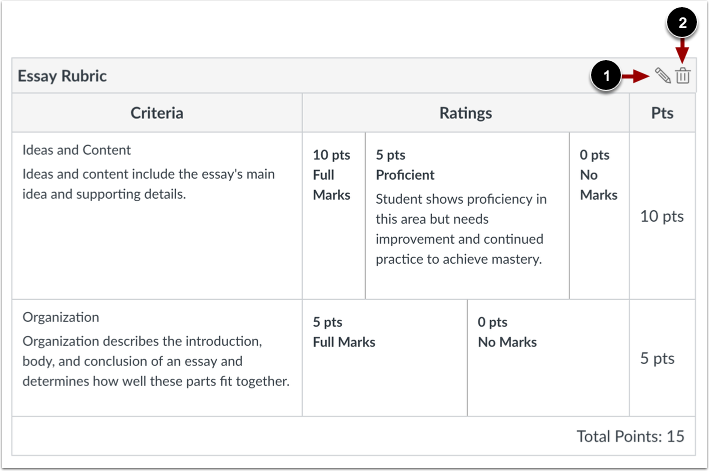Choose the 5 pts Full Marks rating for Organization

point(385,358)
